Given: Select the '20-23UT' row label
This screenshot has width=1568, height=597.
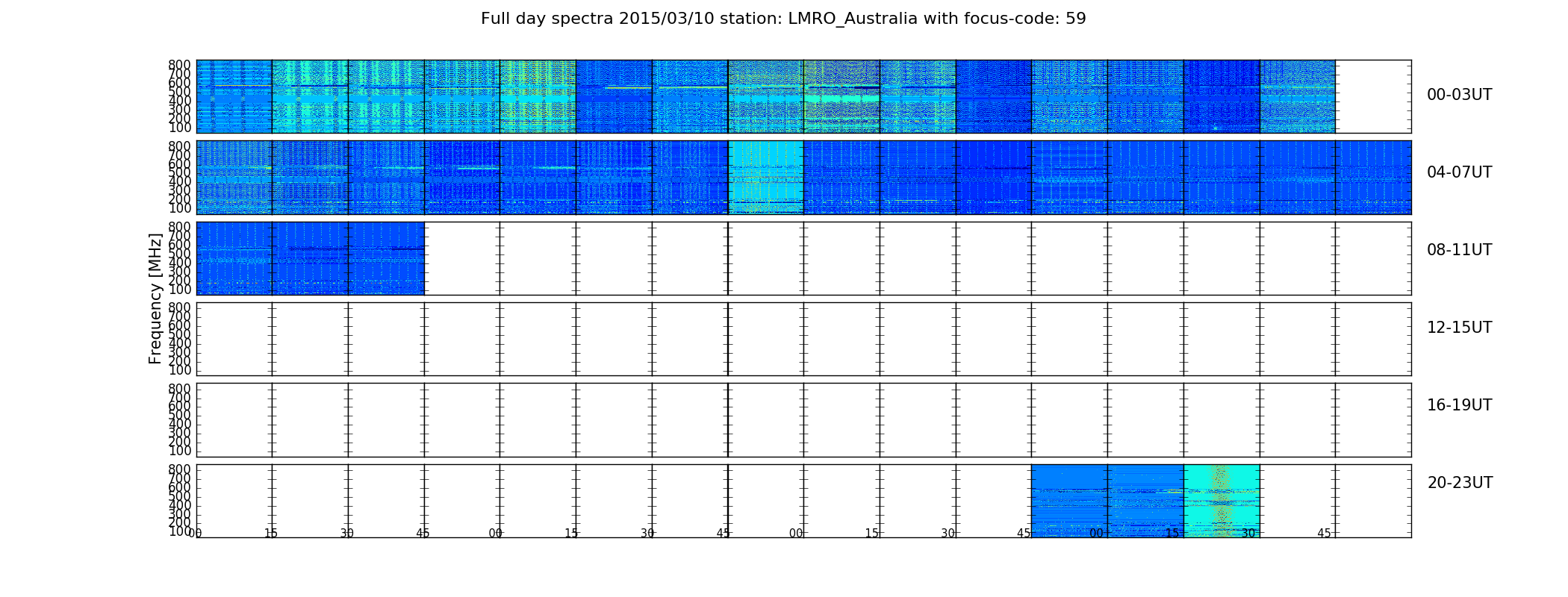Looking at the screenshot, I should [1460, 483].
